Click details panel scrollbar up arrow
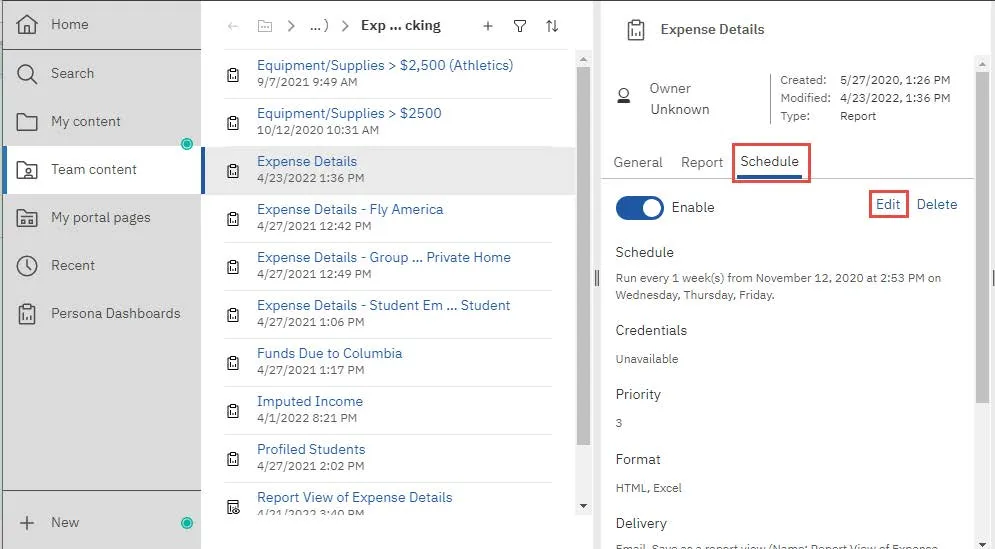Screen dimensions: 995x549 coord(982,64)
